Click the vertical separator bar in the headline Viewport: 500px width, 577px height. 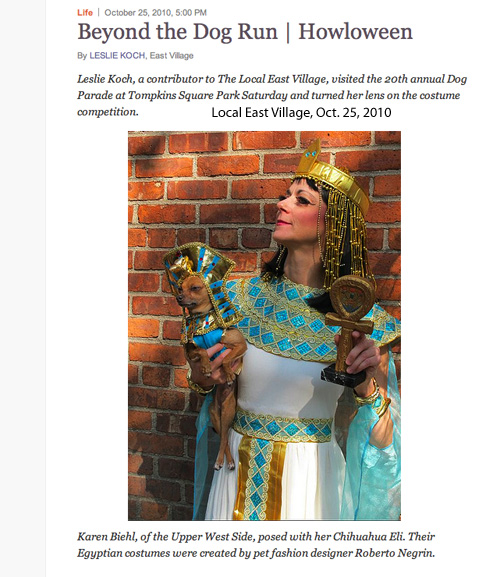click(x=288, y=33)
